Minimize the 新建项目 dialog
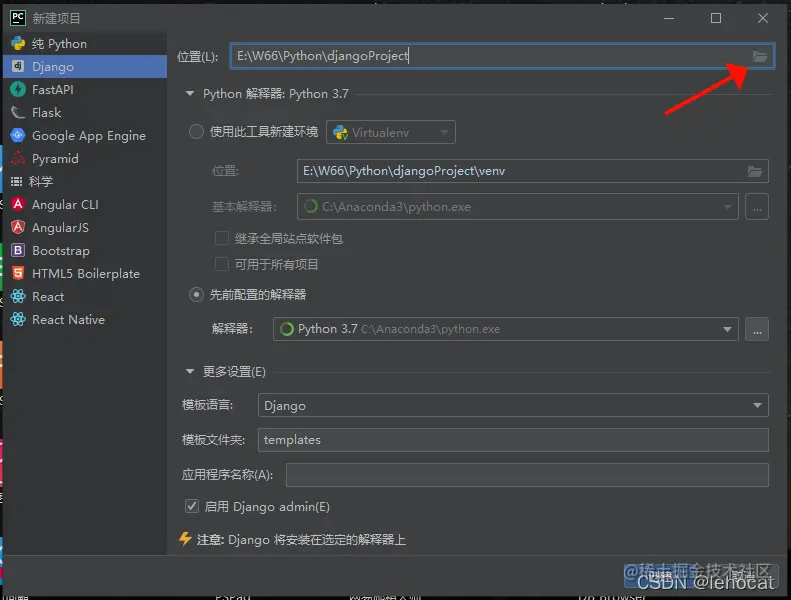 pyautogui.click(x=669, y=18)
